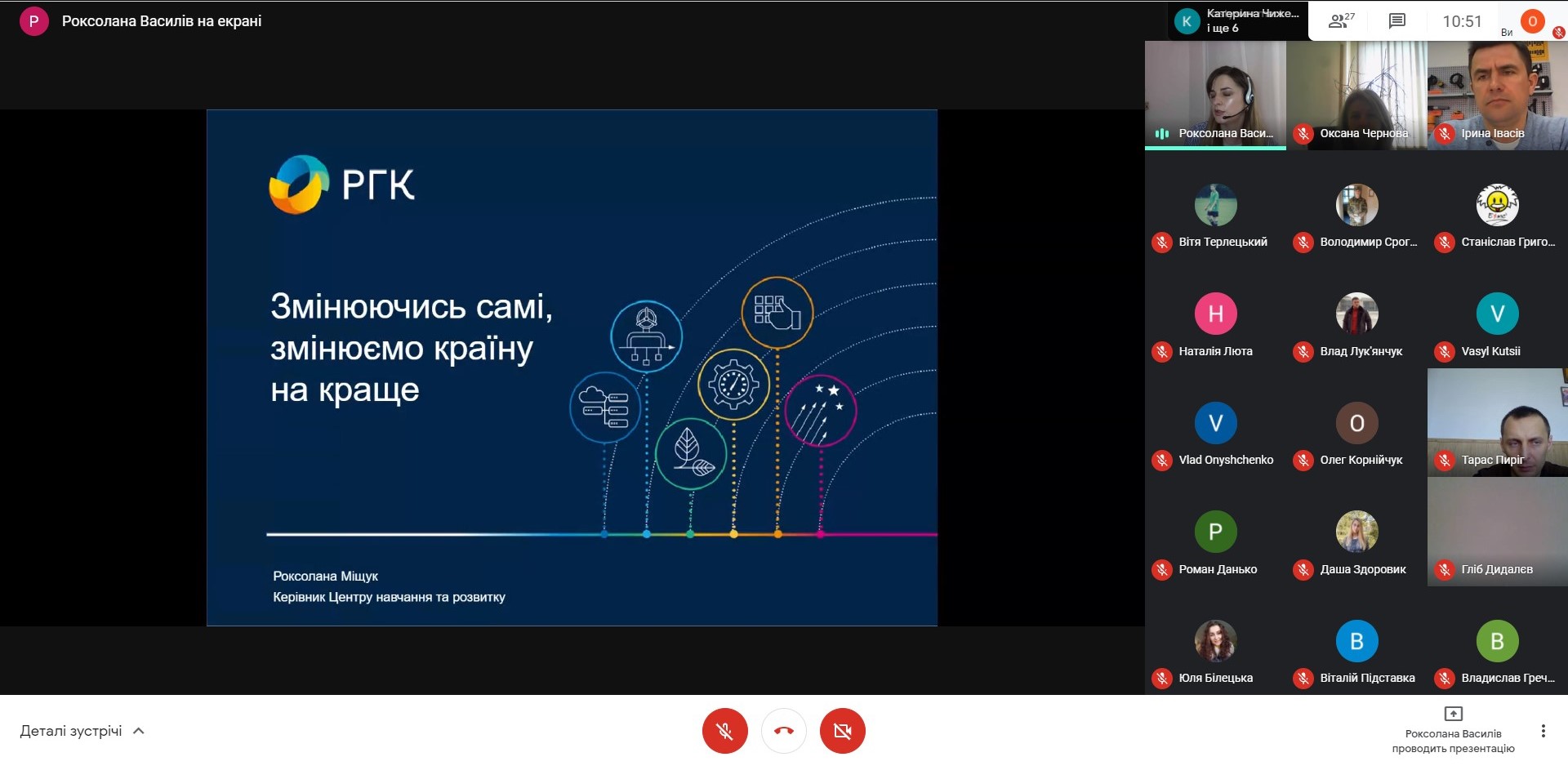This screenshot has height=766, width=1568.
Task: Expand the Катерина Чиже... and 6 more tile
Action: 1237,21
